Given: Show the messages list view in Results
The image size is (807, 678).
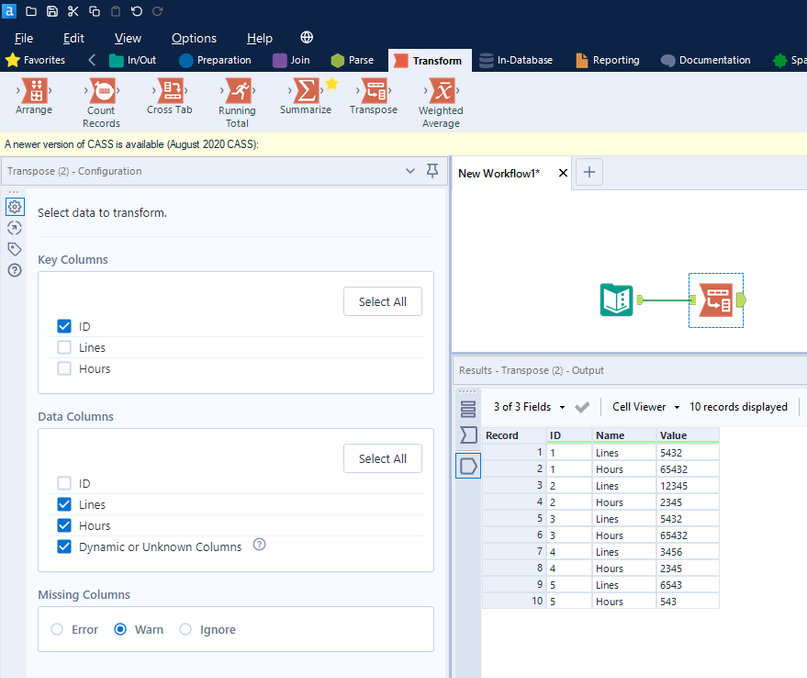Looking at the screenshot, I should tap(468, 409).
